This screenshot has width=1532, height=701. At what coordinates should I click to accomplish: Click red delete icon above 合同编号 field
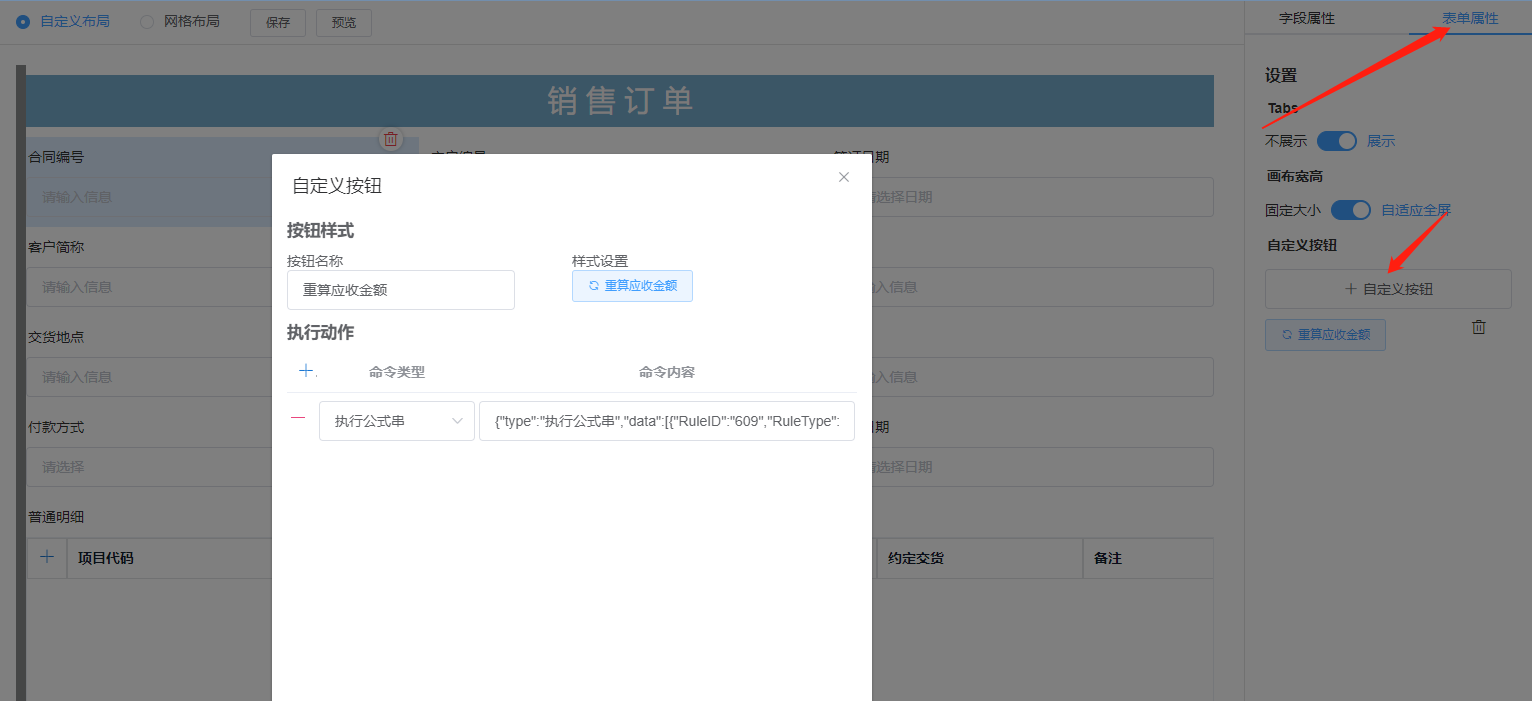pos(391,139)
